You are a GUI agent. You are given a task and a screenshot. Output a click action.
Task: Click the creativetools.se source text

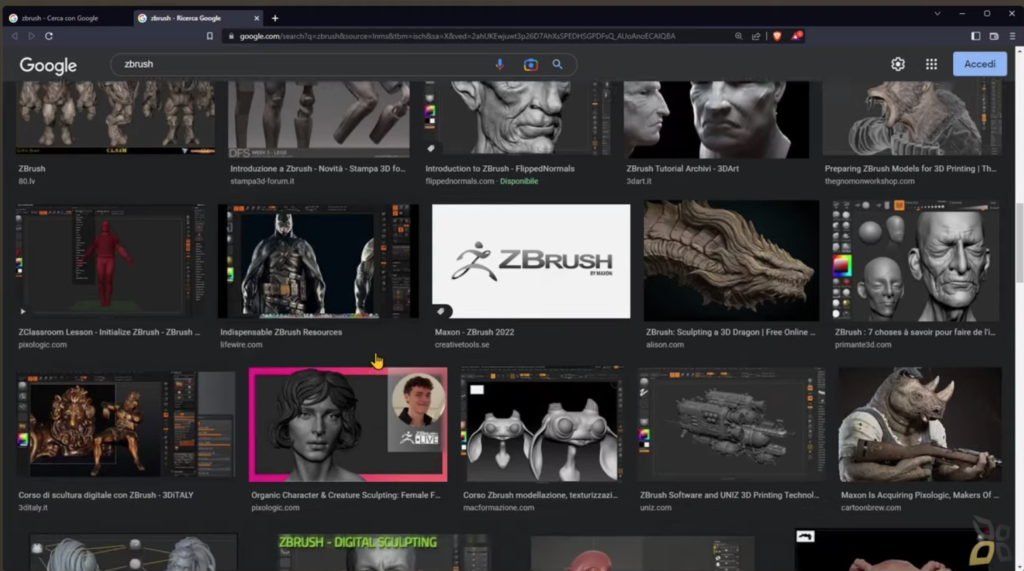pos(462,344)
